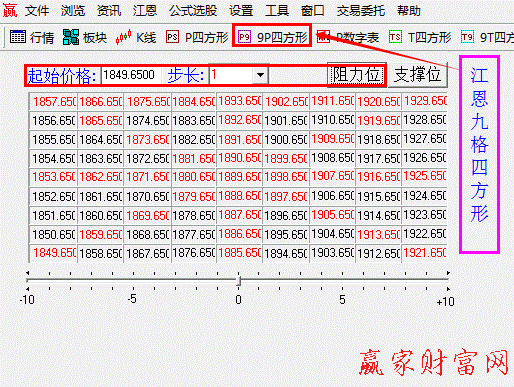
Task: Click cell 1861.65 in the grid
Action: click(x=100, y=197)
